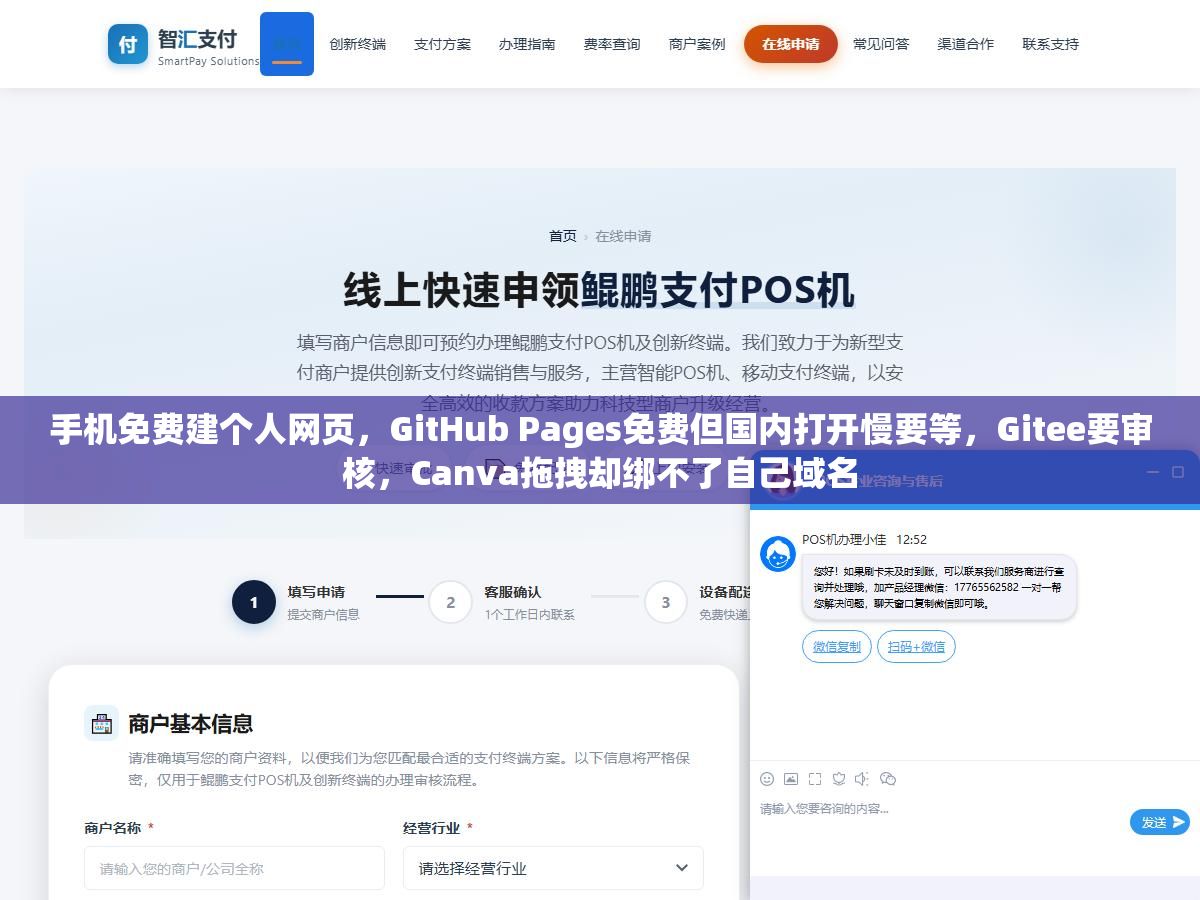
Task: Click the 1个工作日内联系 step subtitle
Action: [x=529, y=615]
